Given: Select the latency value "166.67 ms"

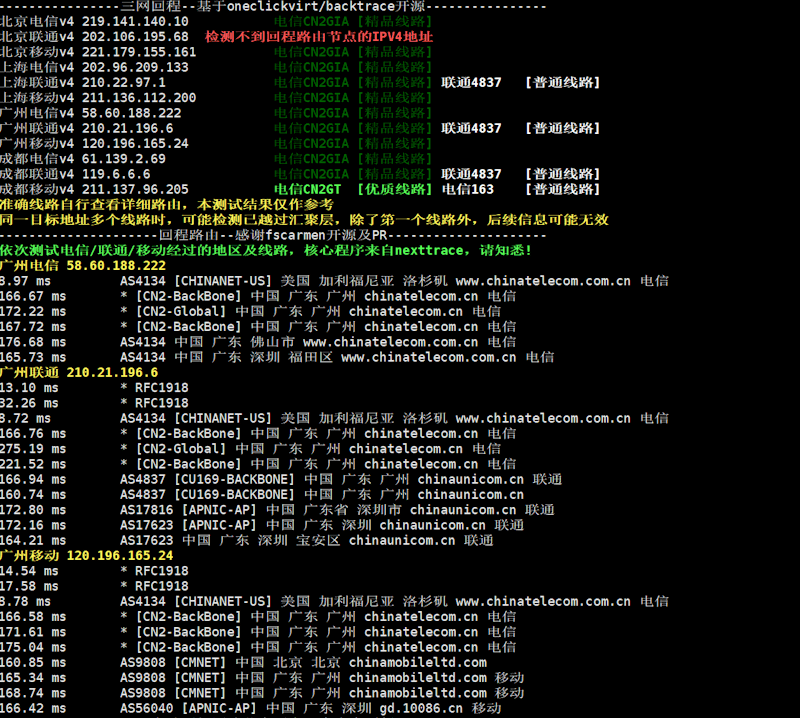Looking at the screenshot, I should pos(33,297).
